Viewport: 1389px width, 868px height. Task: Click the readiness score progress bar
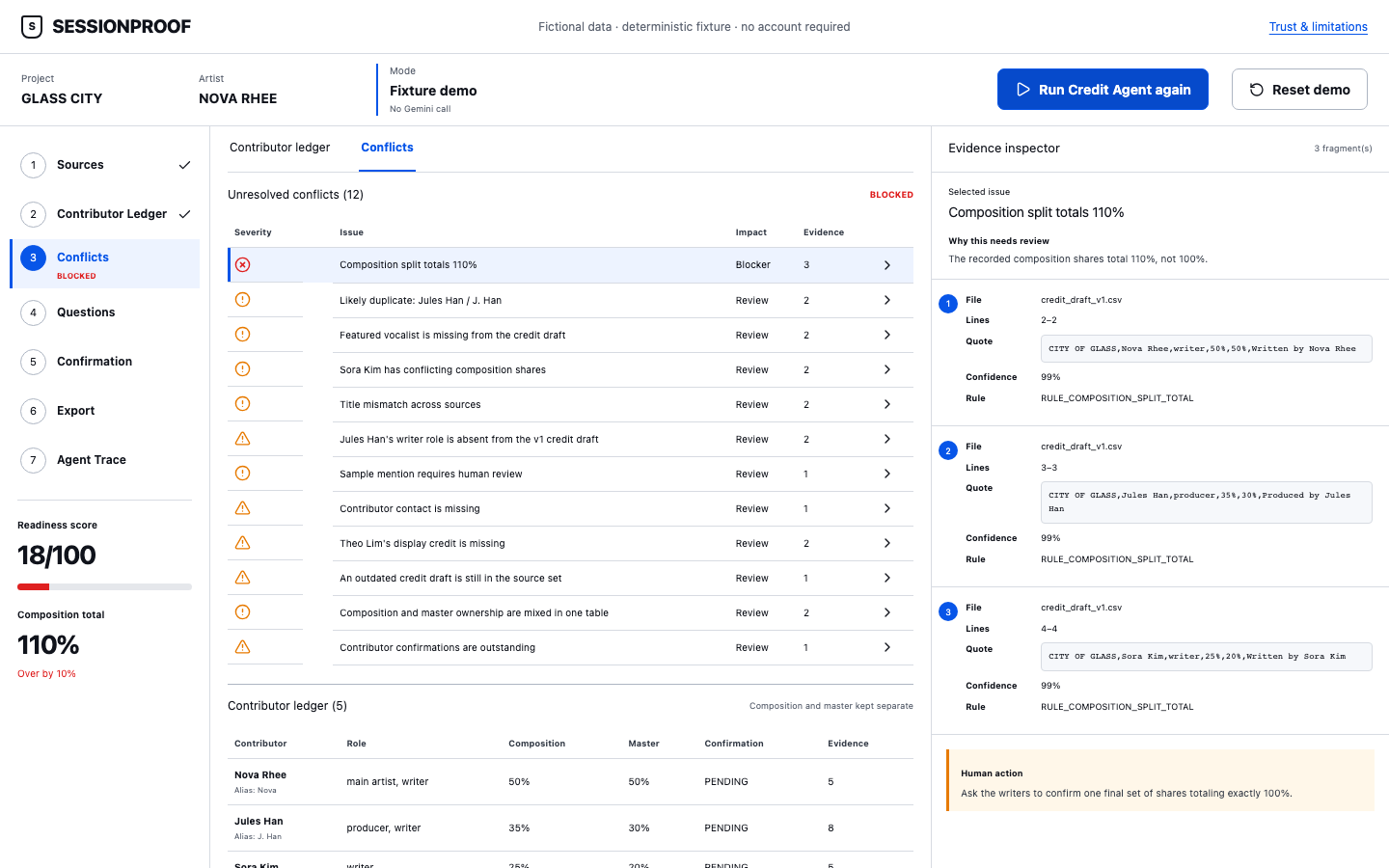(104, 586)
